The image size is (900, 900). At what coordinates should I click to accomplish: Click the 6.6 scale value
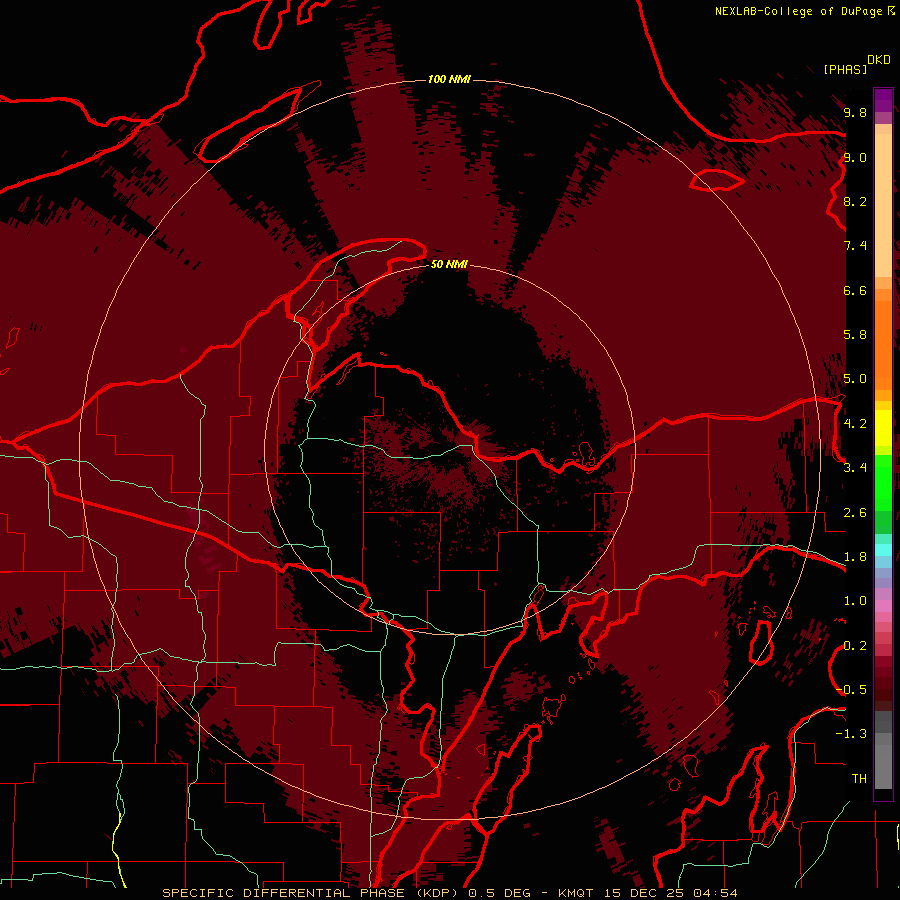pyautogui.click(x=855, y=291)
